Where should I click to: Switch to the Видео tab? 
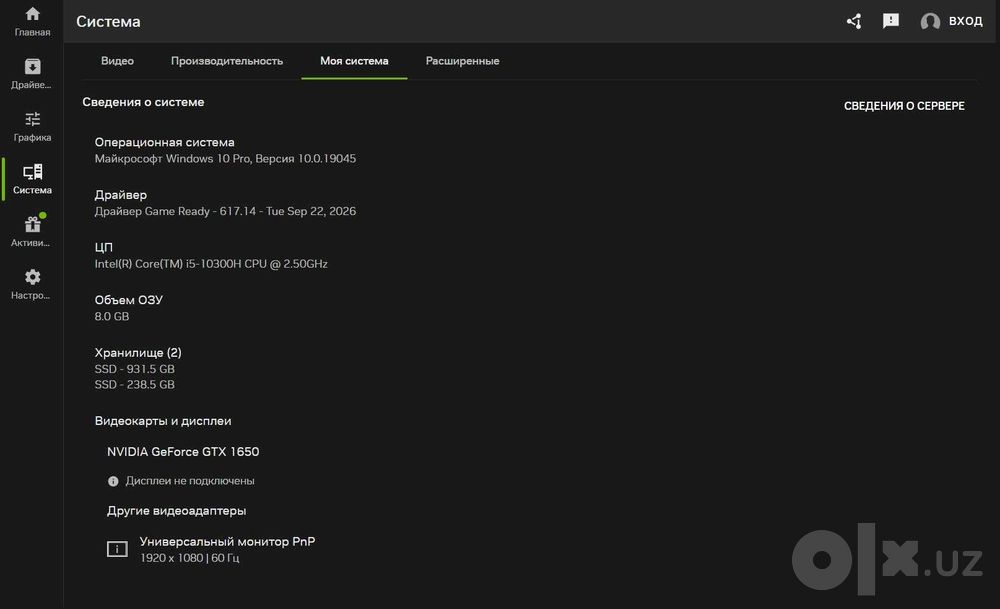(117, 61)
